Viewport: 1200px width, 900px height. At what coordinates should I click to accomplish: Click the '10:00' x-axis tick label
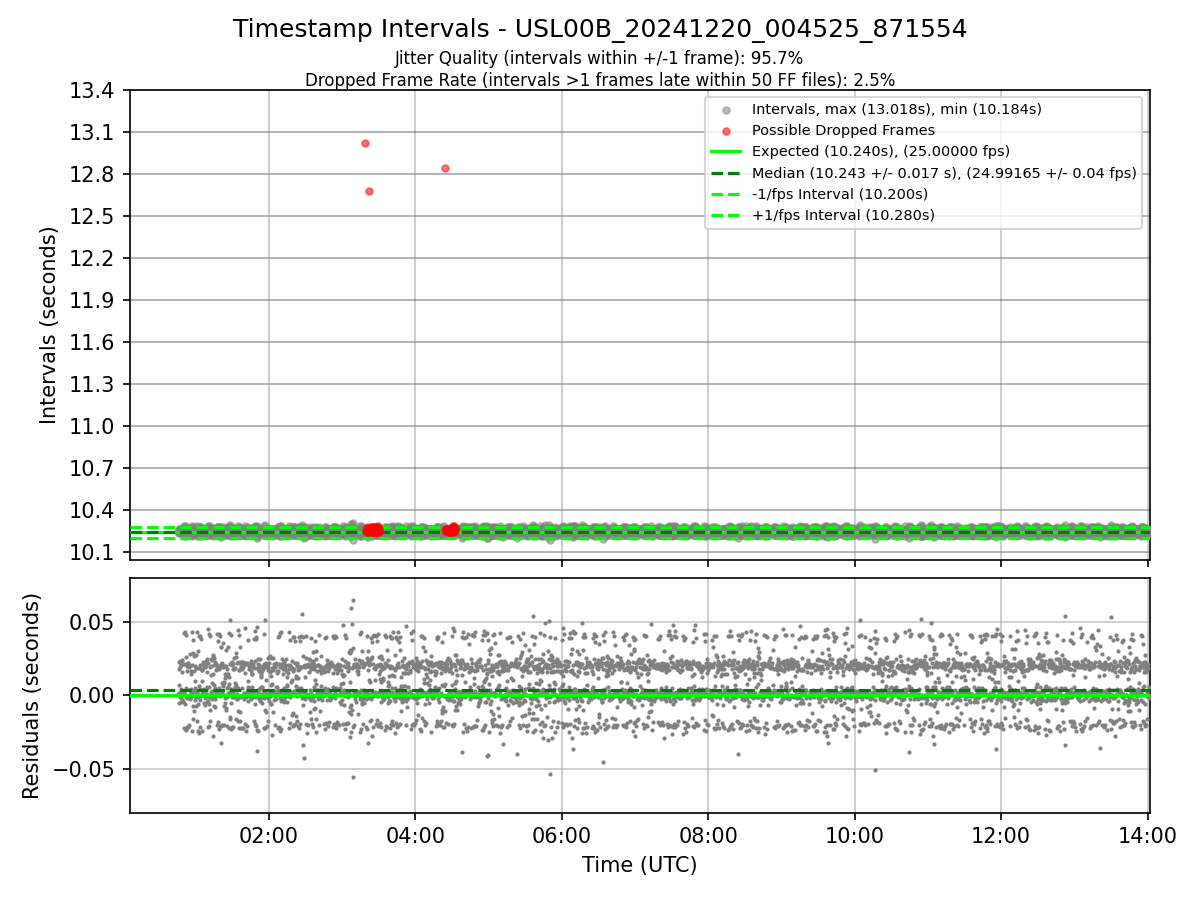pyautogui.click(x=854, y=836)
